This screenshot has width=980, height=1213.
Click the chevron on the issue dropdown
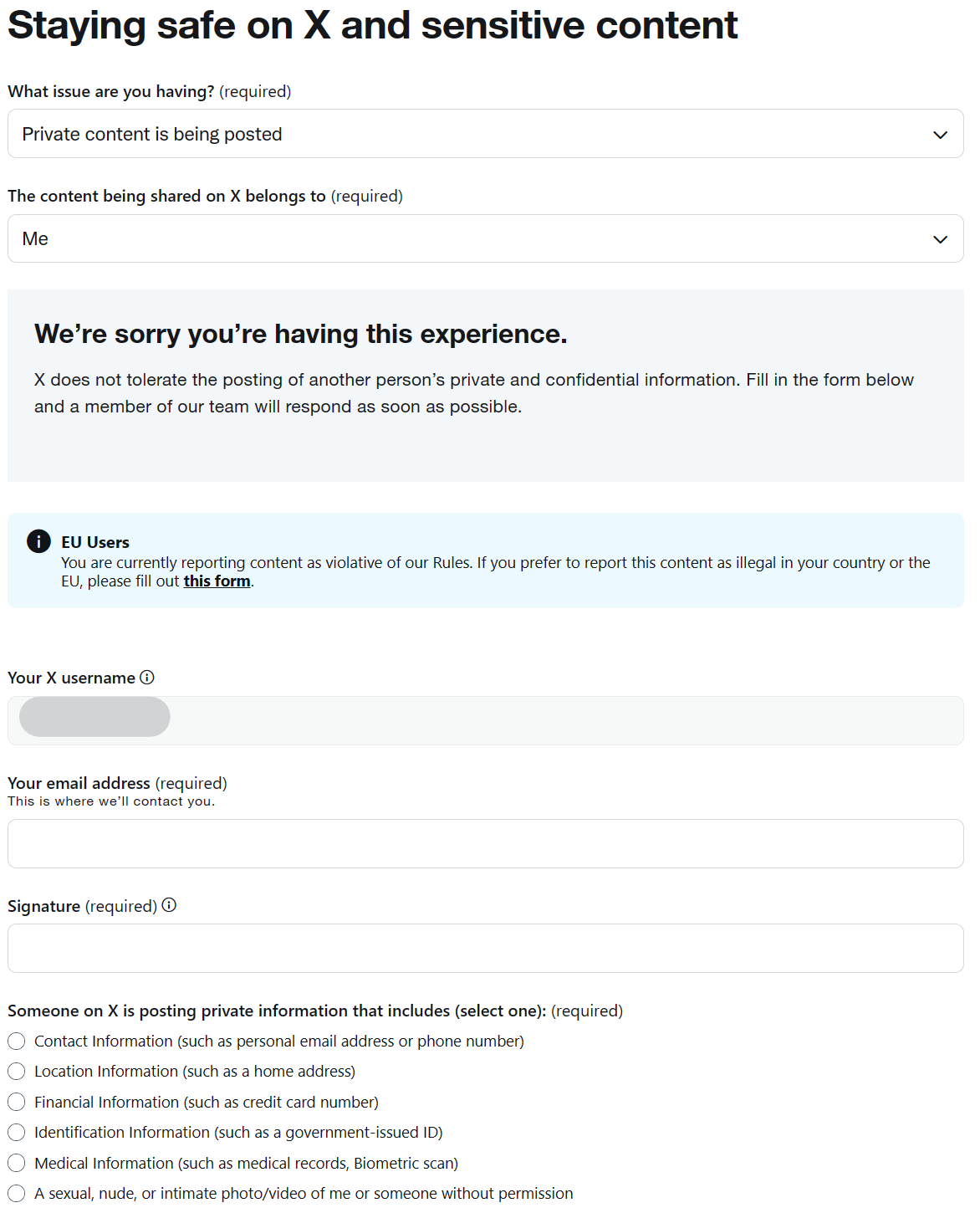(940, 134)
